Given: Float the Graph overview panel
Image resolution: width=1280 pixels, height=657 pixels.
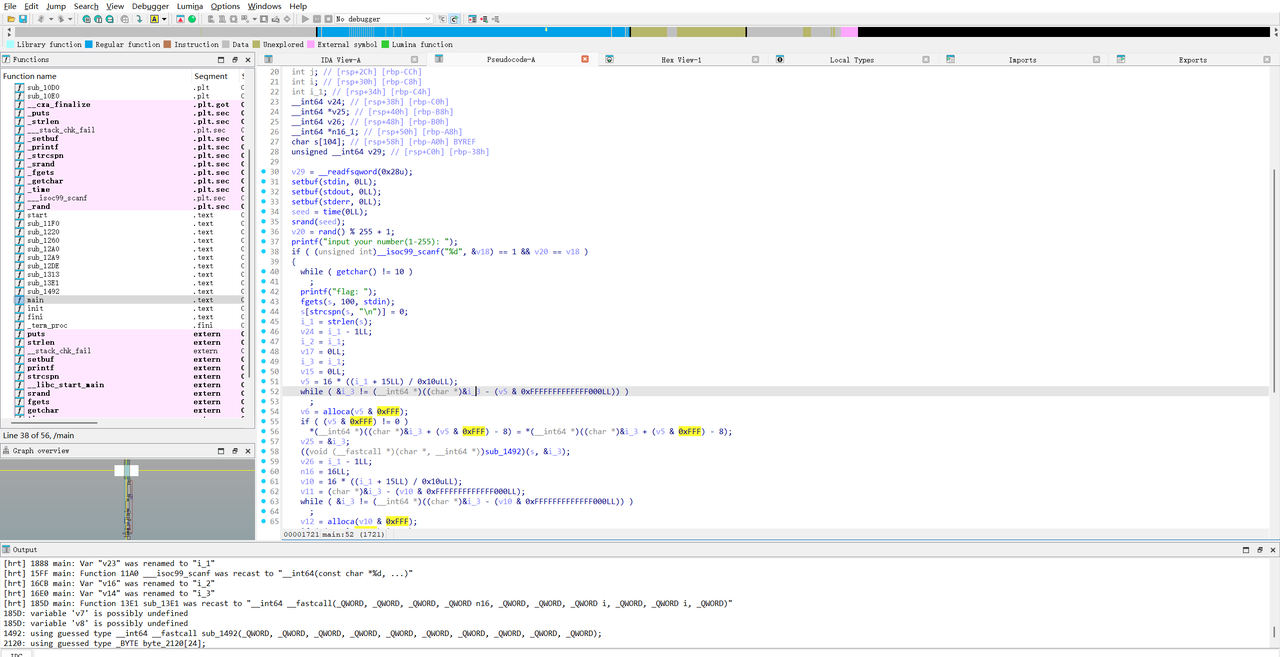Looking at the screenshot, I should tap(234, 451).
